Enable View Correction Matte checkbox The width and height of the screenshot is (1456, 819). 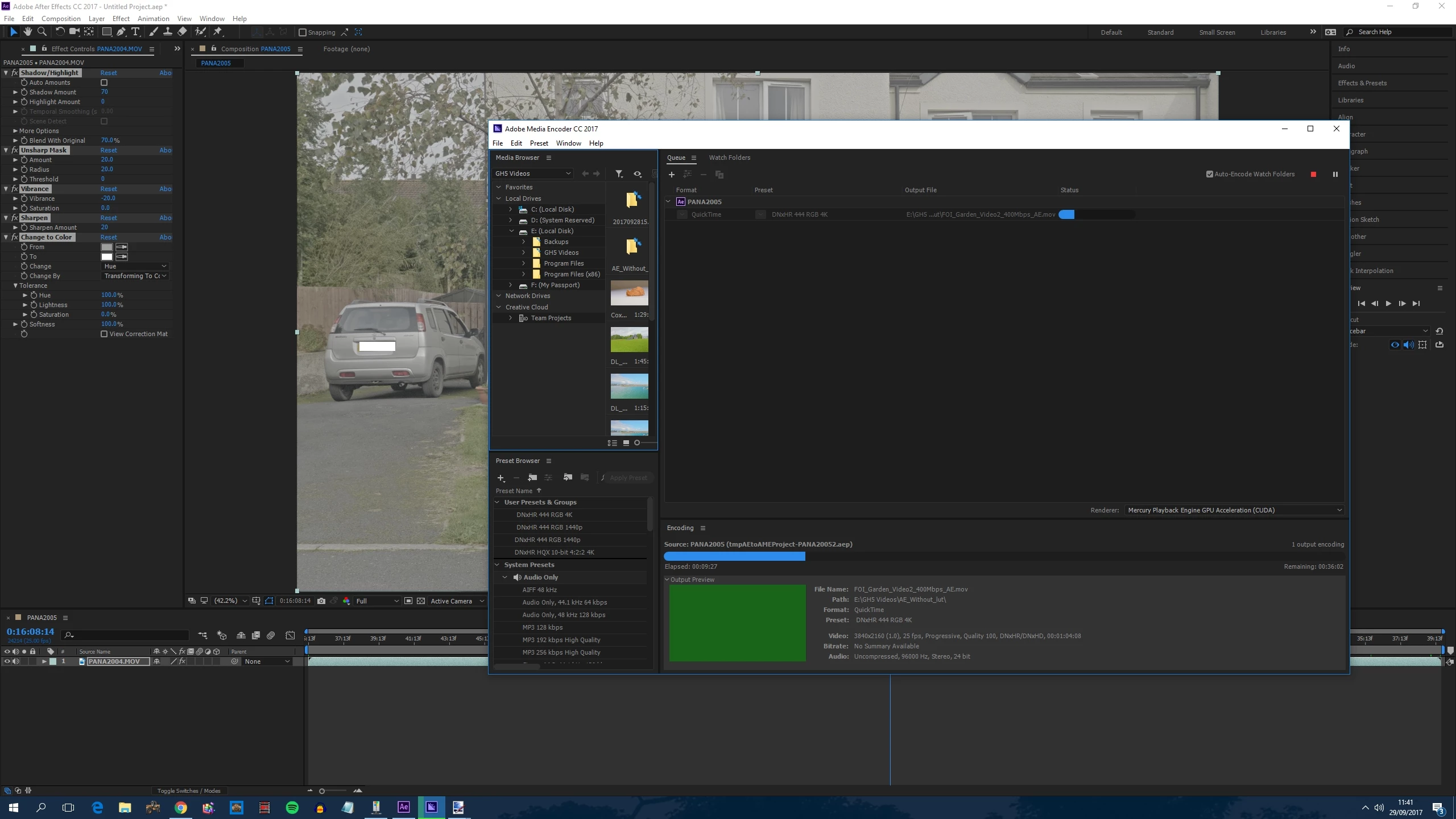point(104,334)
